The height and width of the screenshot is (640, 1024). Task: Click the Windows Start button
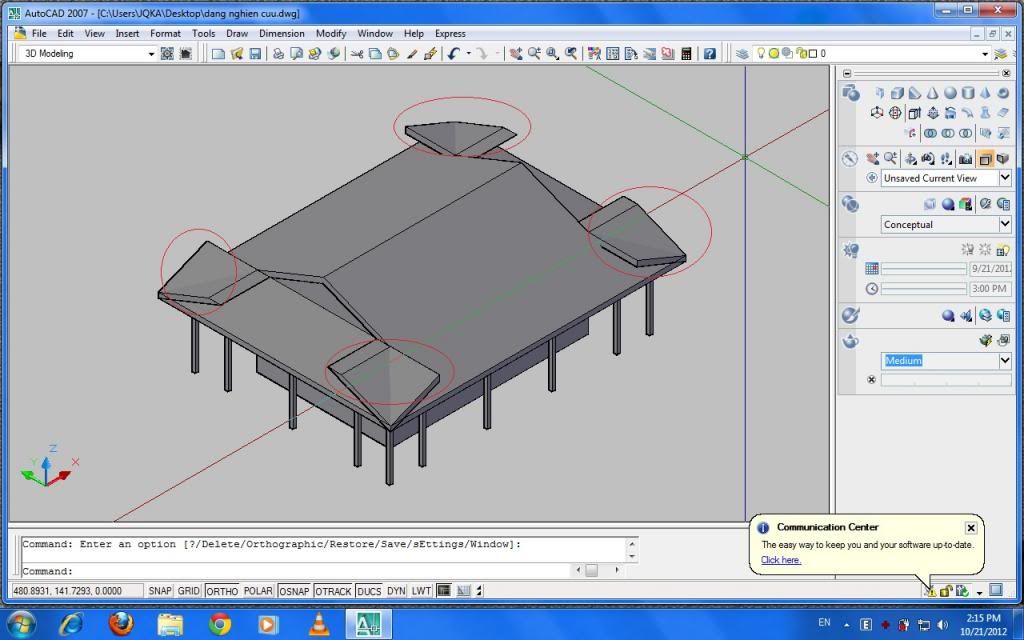[x=22, y=624]
